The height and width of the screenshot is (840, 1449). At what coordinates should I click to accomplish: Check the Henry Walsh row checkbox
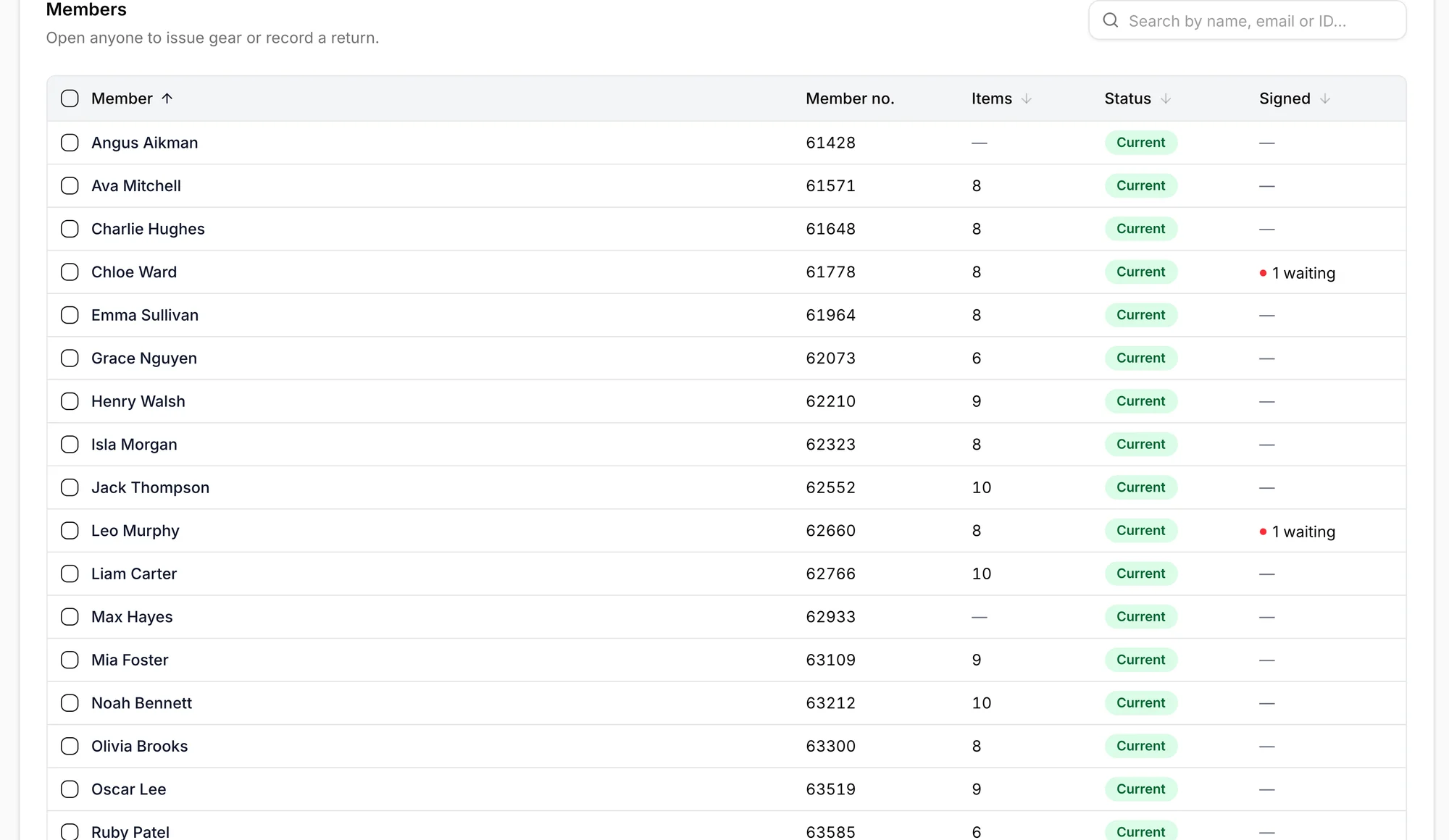[x=70, y=401]
